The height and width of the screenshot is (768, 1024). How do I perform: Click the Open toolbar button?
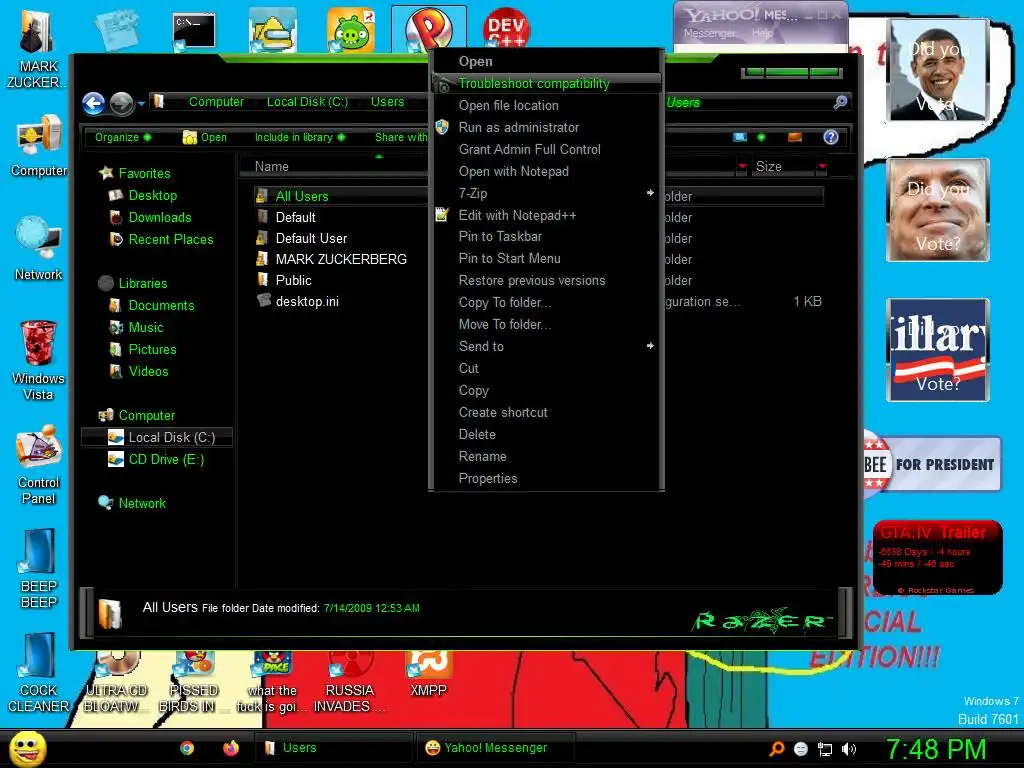[x=205, y=137]
